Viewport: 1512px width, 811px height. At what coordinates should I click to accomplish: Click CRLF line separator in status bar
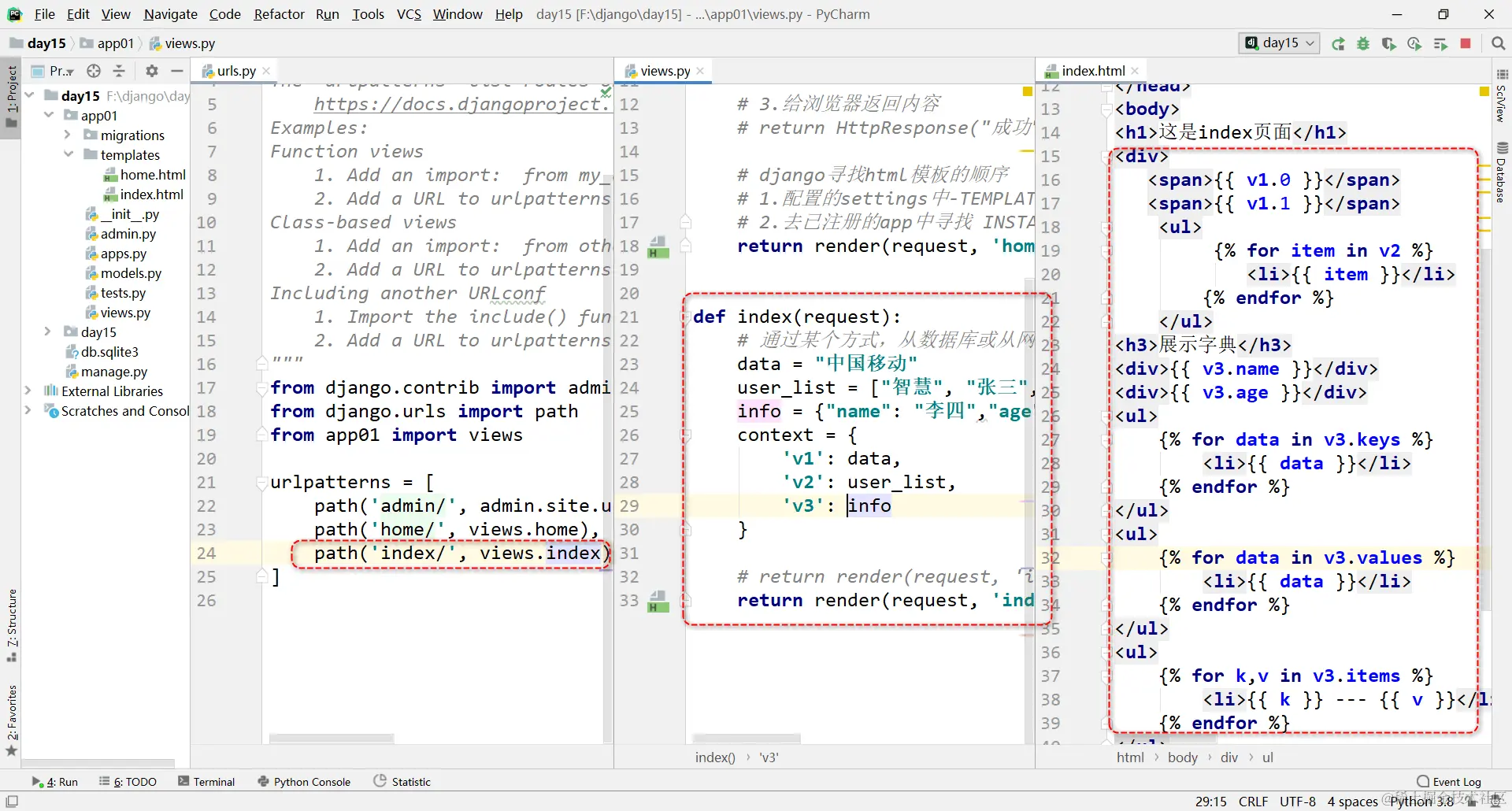(1253, 802)
